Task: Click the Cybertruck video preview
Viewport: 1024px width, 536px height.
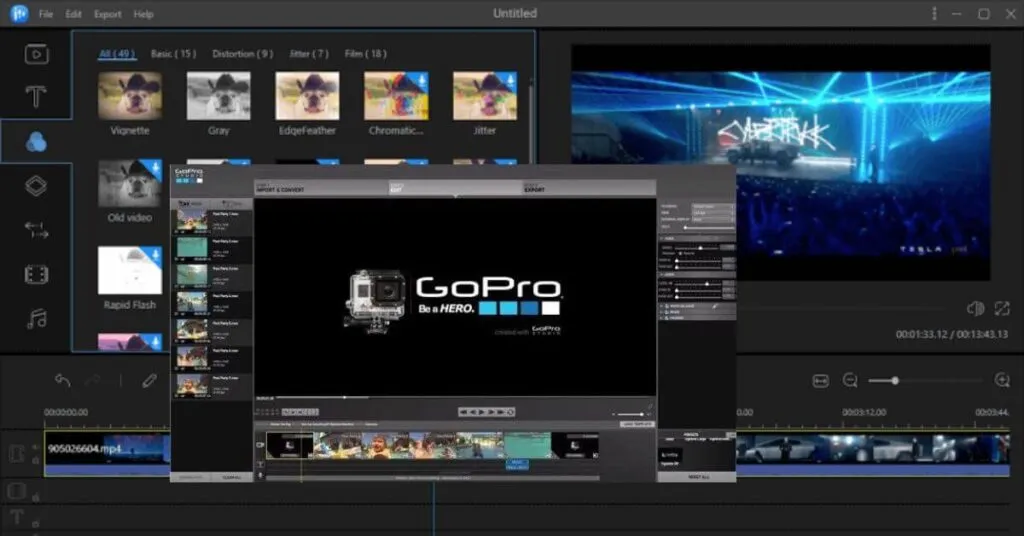Action: [780, 163]
